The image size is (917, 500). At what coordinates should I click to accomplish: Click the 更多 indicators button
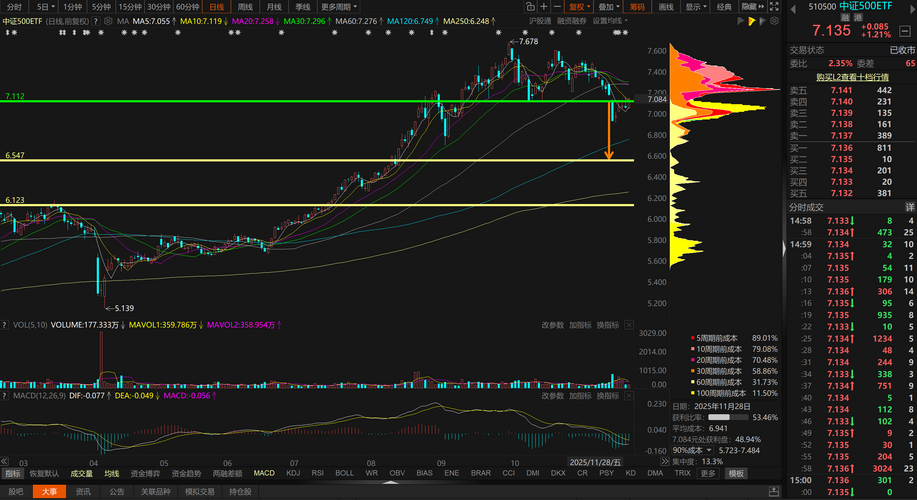coord(708,474)
